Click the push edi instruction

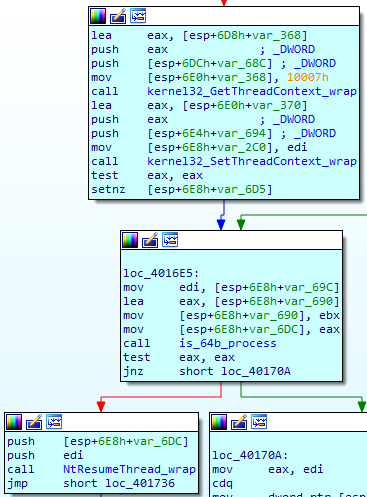tap(45, 455)
